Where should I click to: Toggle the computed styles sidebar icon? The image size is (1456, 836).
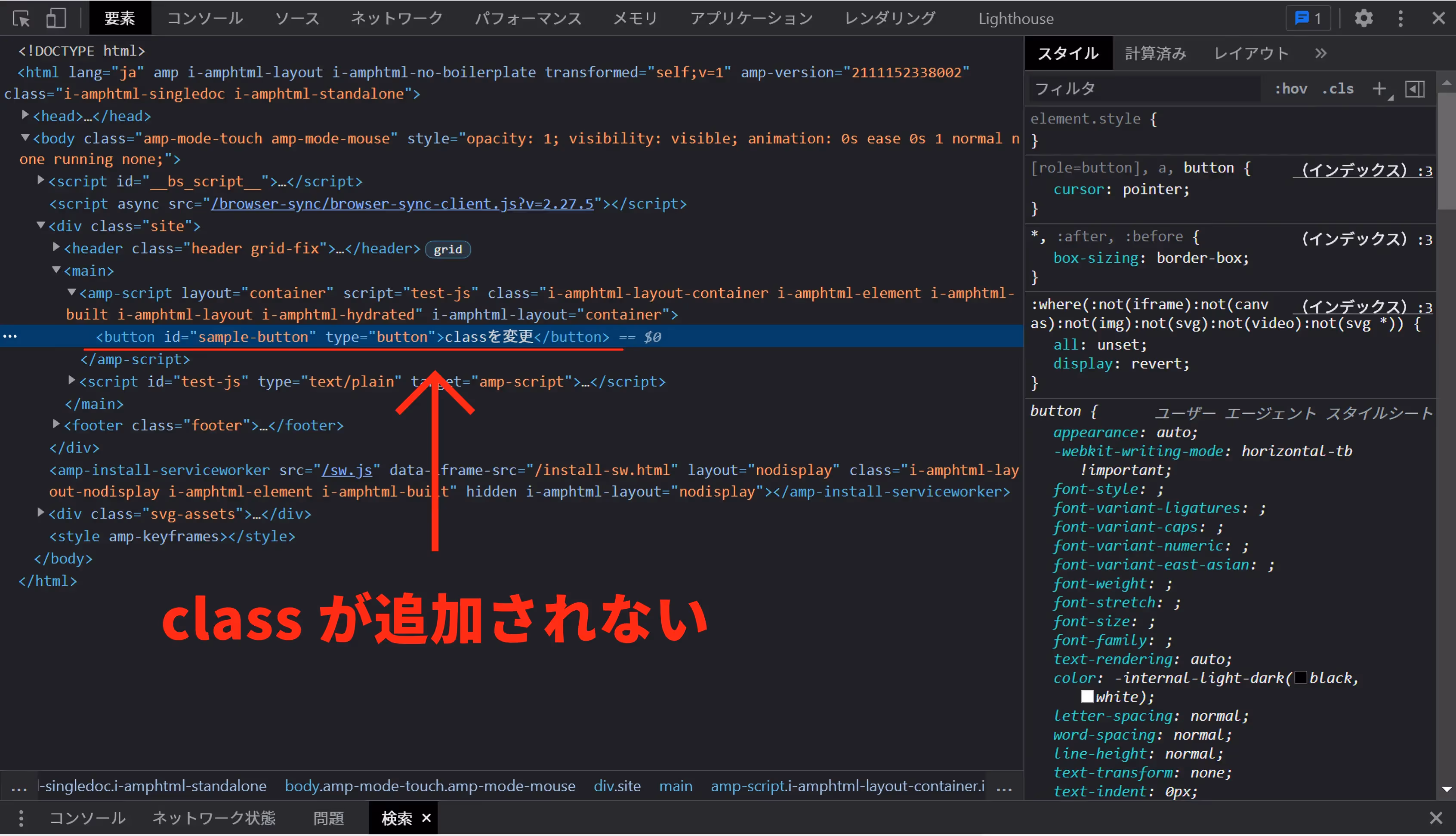(1415, 89)
